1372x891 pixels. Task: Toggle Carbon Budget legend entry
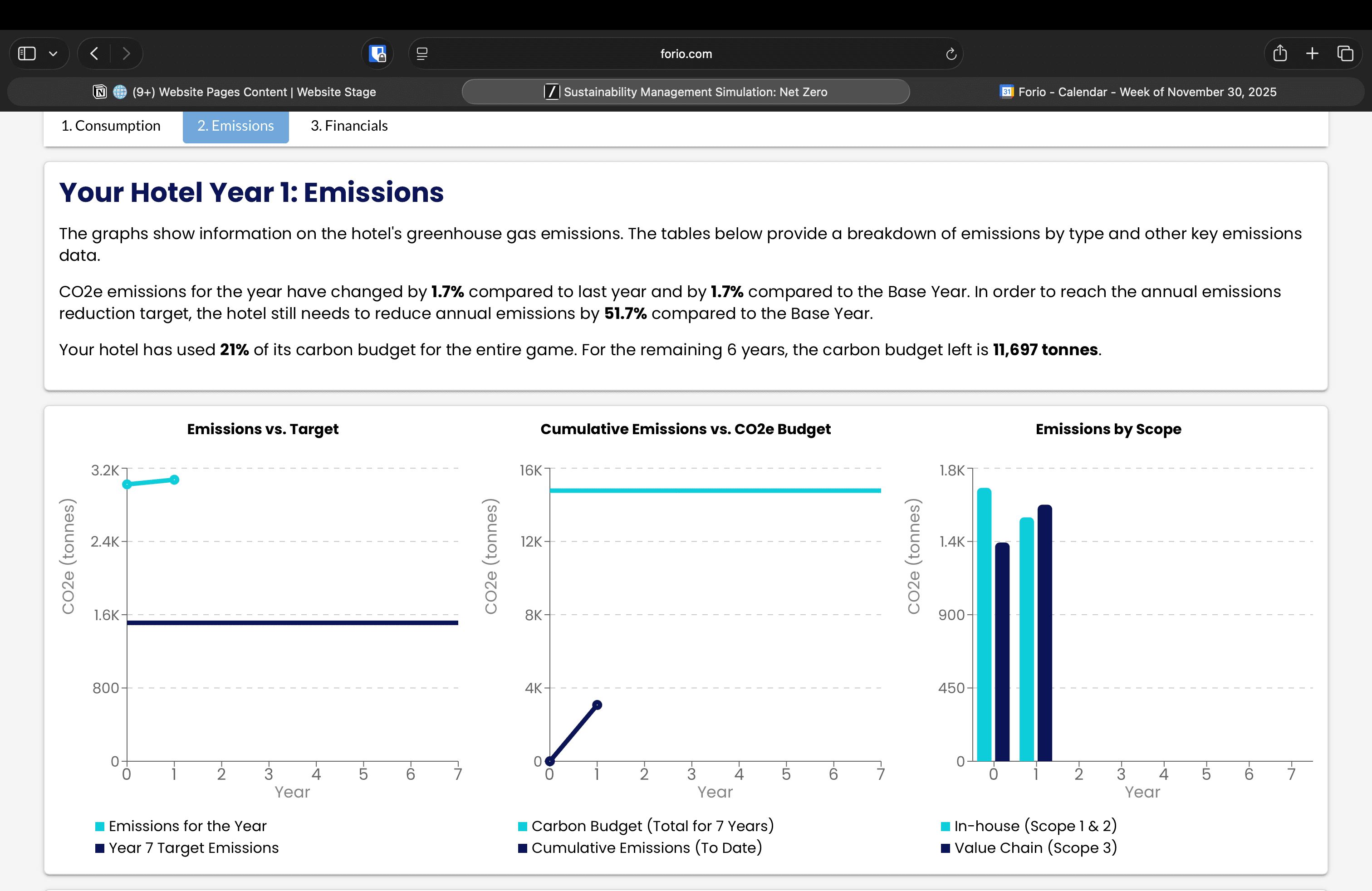(x=652, y=826)
